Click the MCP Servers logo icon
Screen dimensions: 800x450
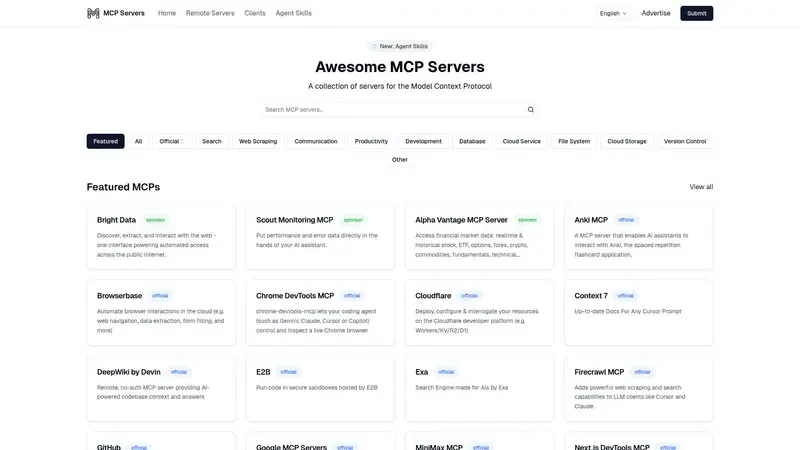[93, 13]
